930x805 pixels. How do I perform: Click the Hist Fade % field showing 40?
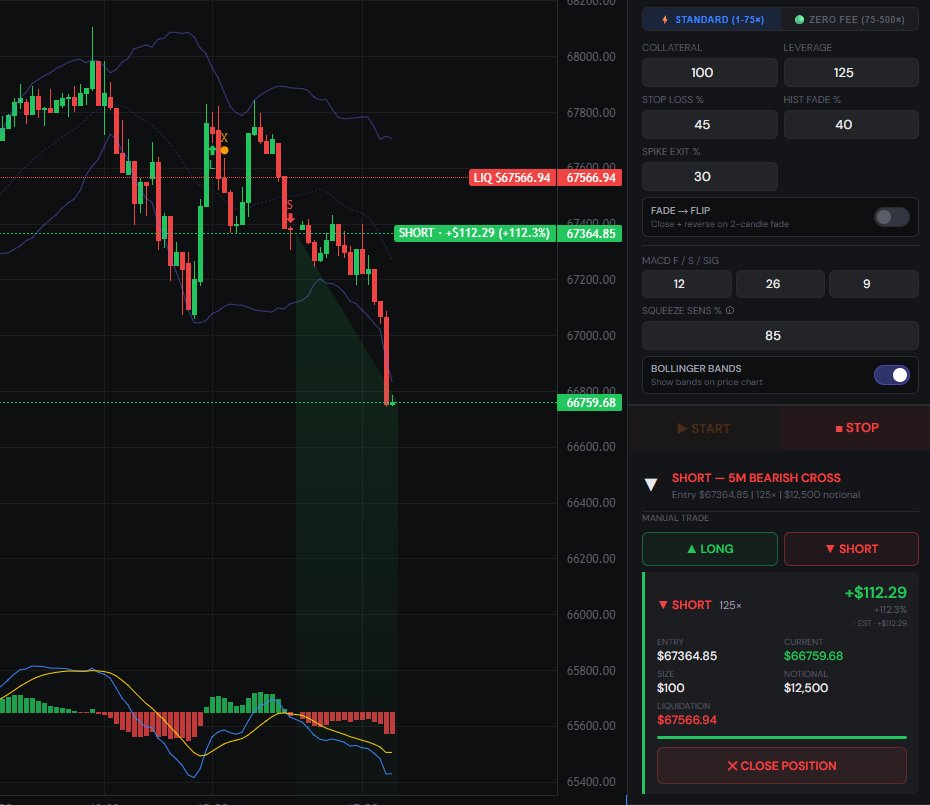[851, 125]
